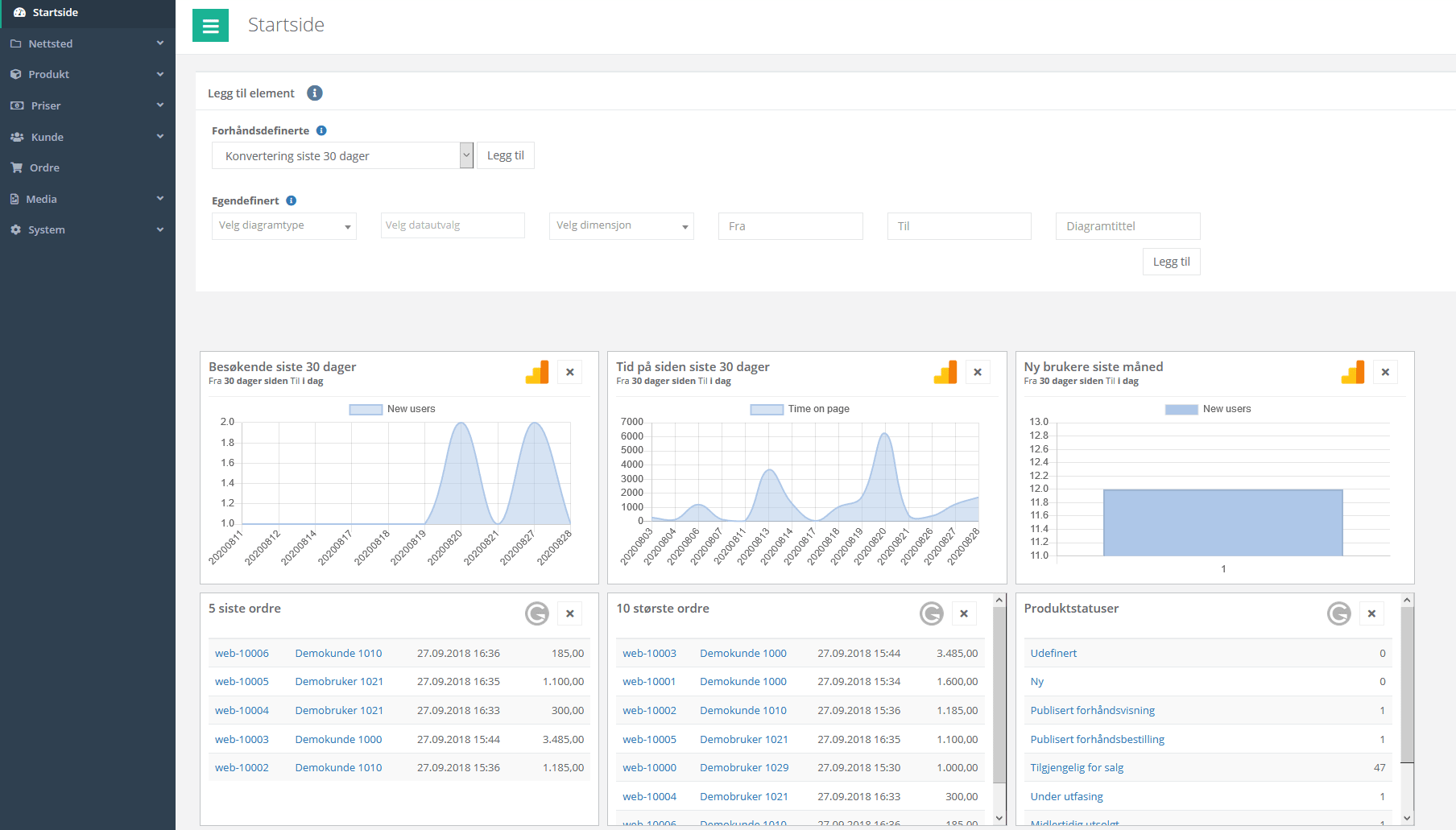1456x830 pixels.
Task: Show info icon beside Egendefinert
Action: (292, 200)
